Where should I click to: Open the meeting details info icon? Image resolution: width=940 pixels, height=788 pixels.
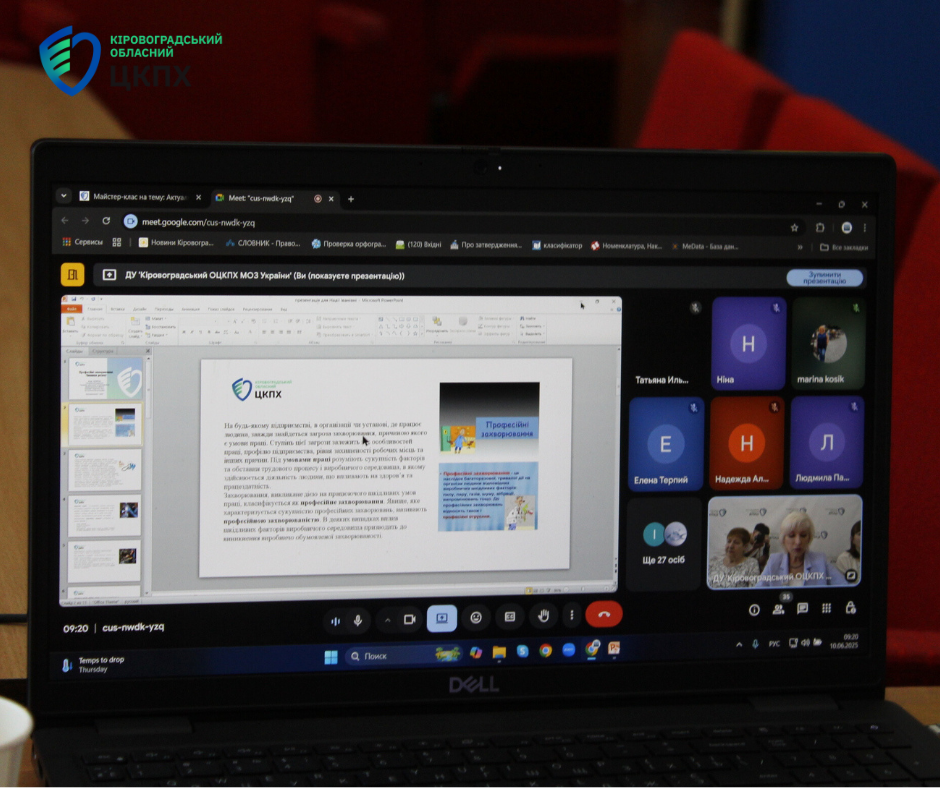tap(755, 608)
